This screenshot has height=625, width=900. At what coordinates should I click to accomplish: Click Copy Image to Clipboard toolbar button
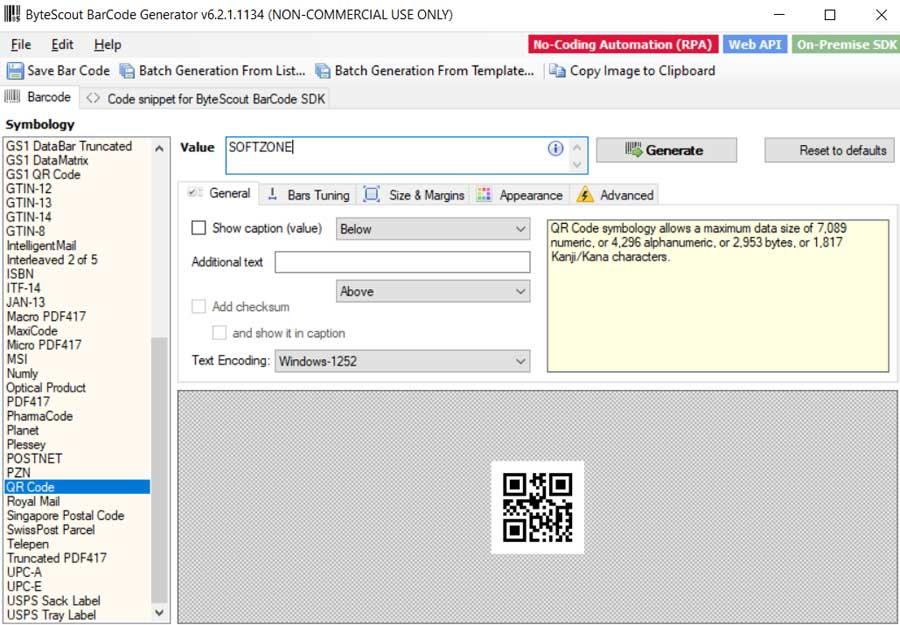coord(632,71)
